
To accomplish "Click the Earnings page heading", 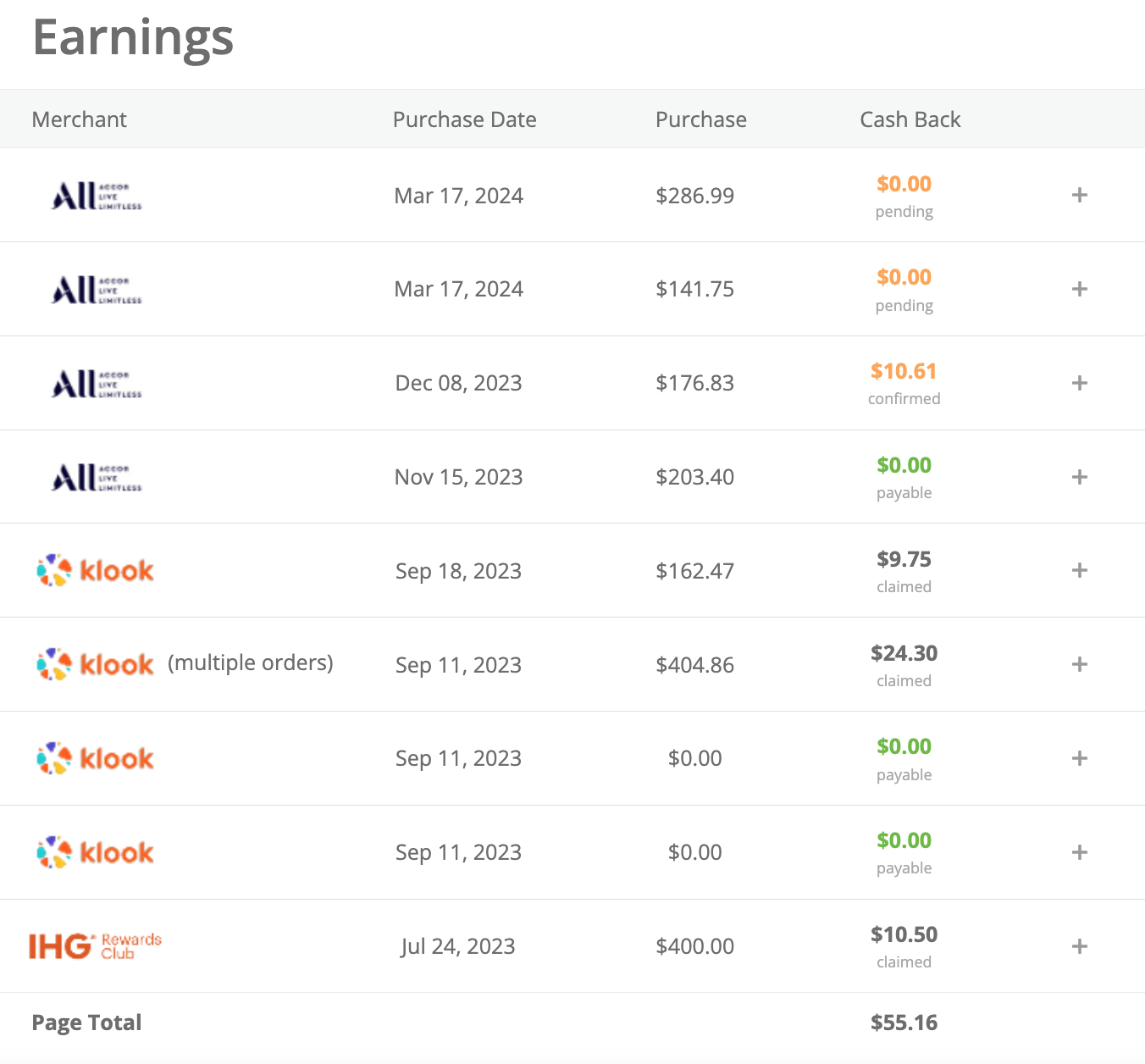I will click(133, 38).
